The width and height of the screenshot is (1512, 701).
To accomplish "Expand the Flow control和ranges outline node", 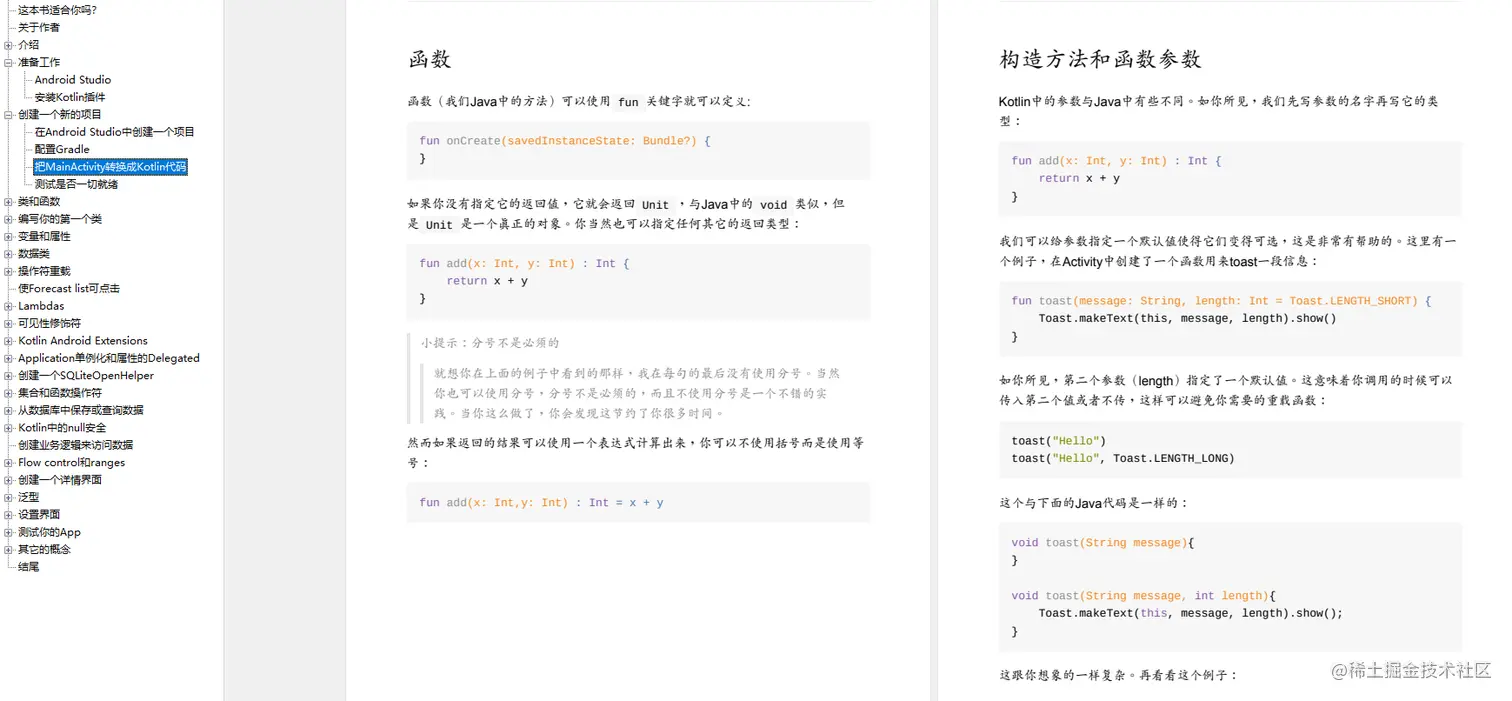I will click(9, 463).
